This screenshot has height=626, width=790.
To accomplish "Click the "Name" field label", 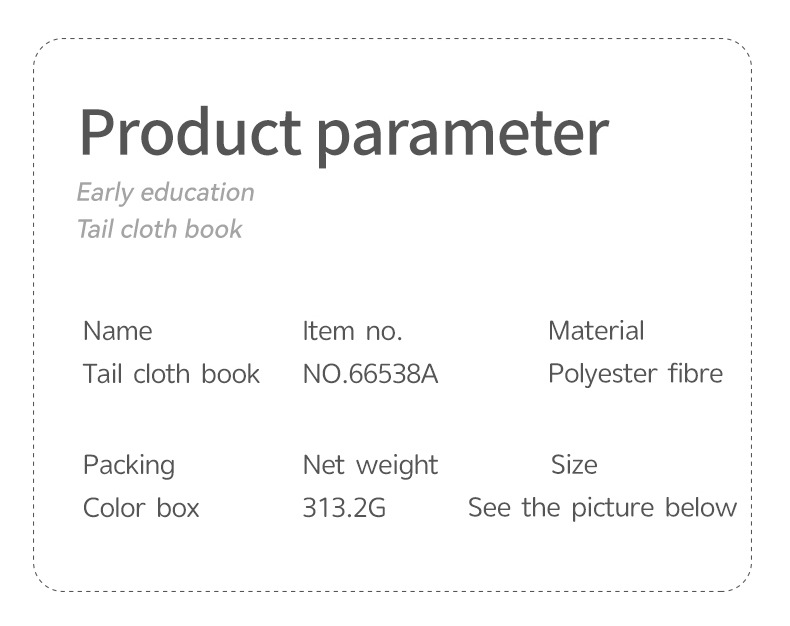I will [x=118, y=331].
